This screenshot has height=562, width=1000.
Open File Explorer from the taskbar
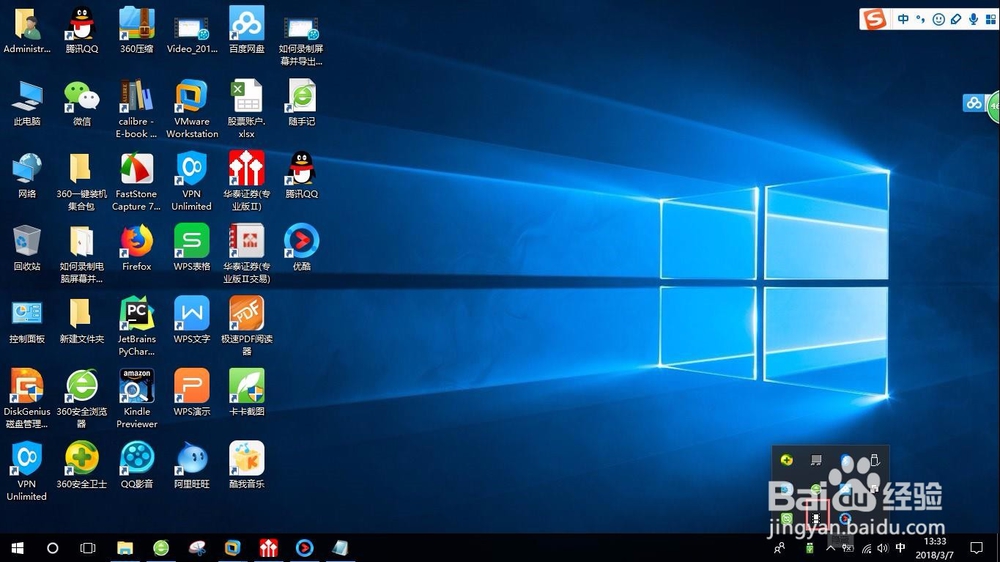click(125, 548)
